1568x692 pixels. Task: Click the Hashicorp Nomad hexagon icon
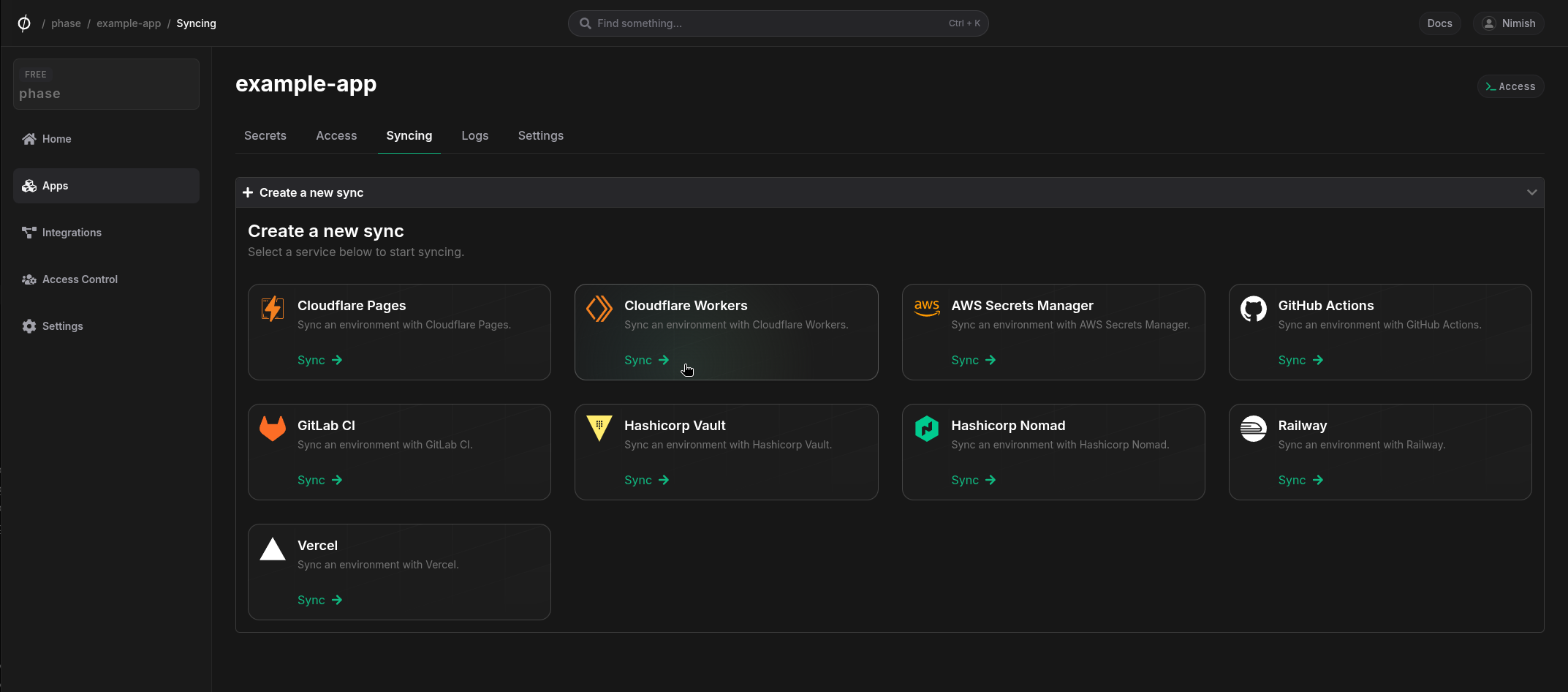point(926,429)
